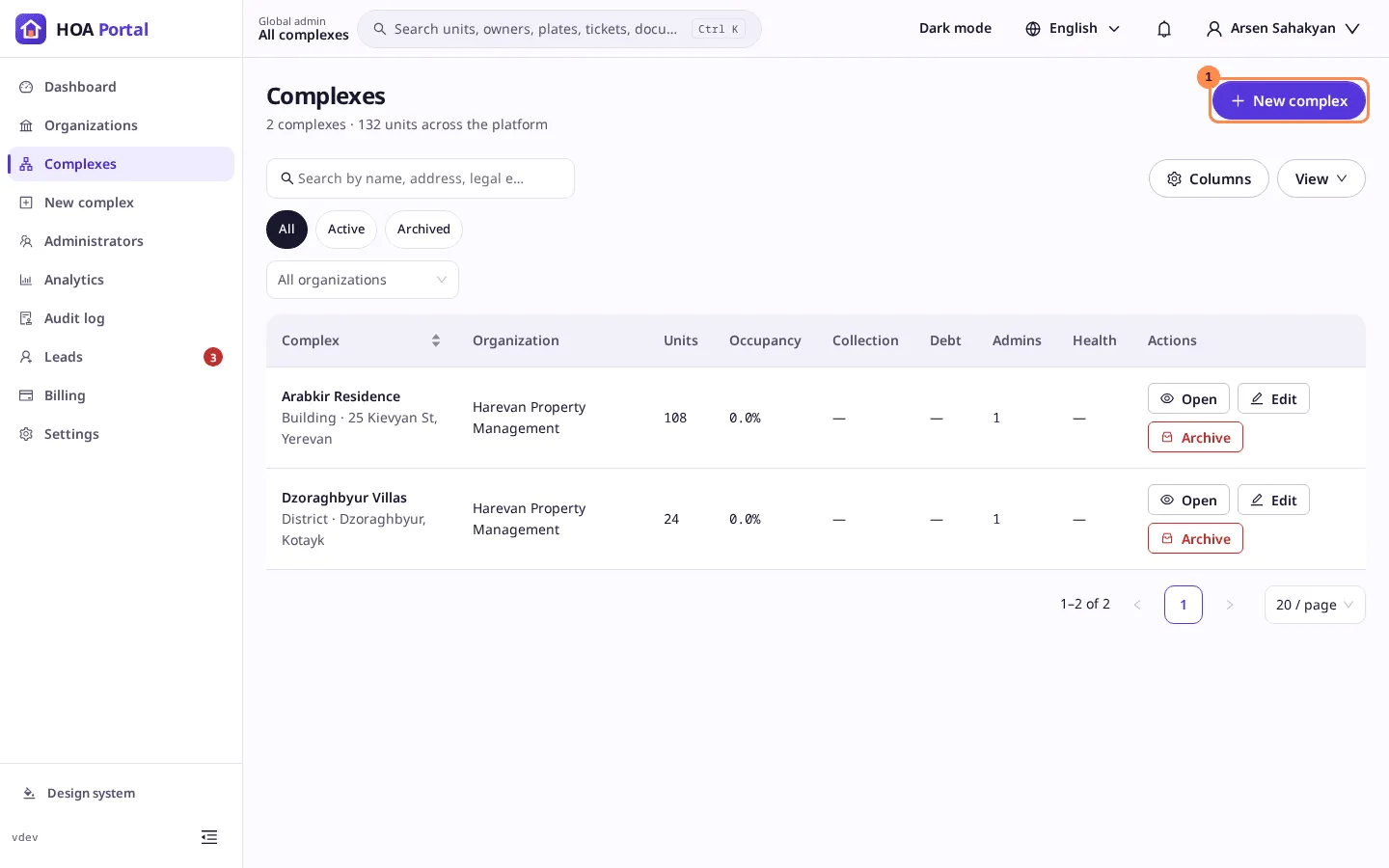Expand the View dropdown
The width and height of the screenshot is (1389, 868).
pos(1321,178)
